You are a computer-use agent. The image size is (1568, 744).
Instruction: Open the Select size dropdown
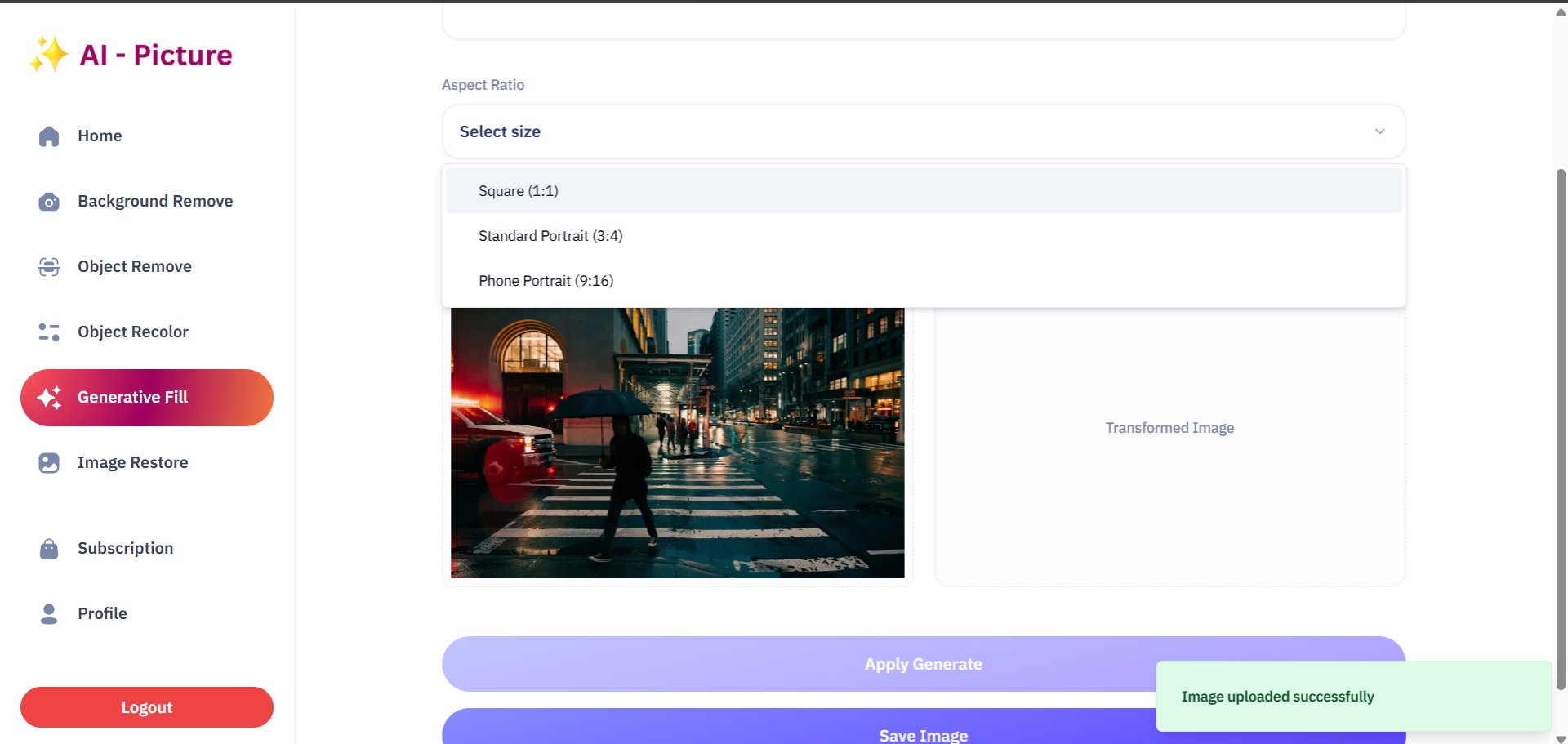[x=924, y=131]
